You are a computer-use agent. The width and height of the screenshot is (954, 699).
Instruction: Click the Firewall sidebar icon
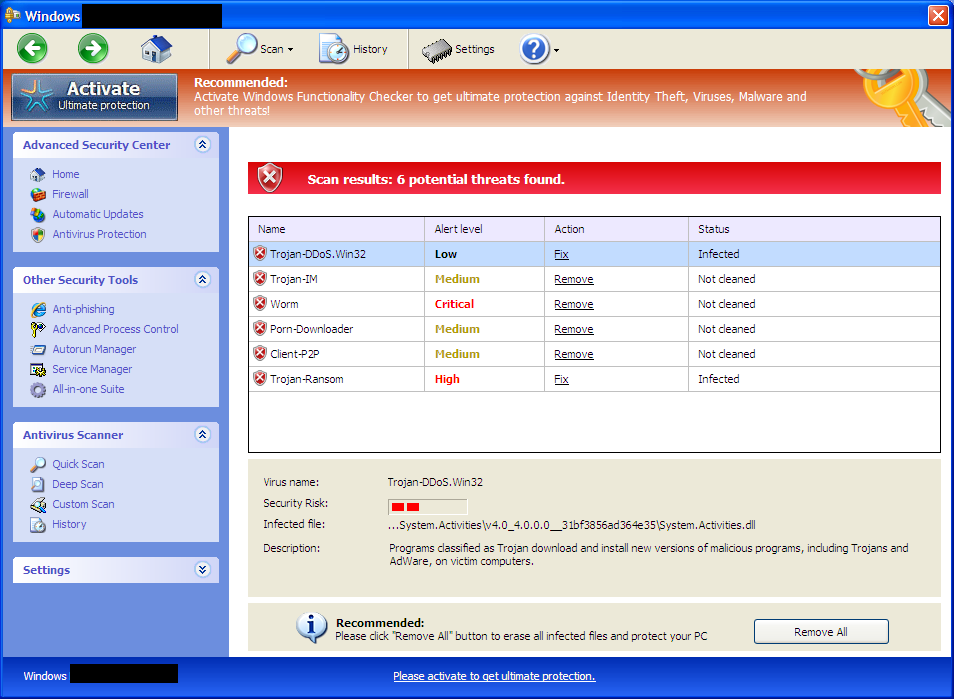[x=38, y=194]
